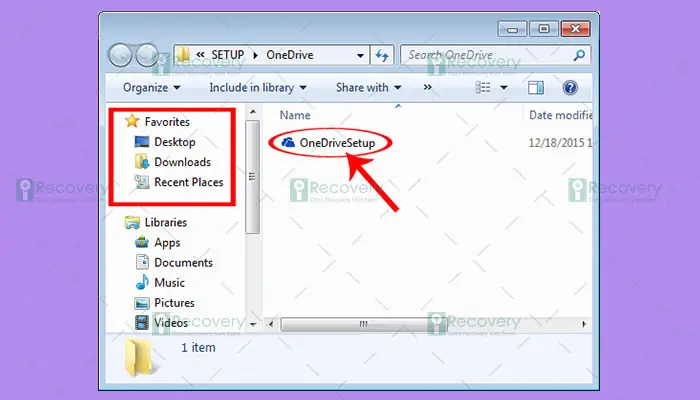
Task: Click the navigation pane vertical scrollbar thumb
Action: coord(253,177)
